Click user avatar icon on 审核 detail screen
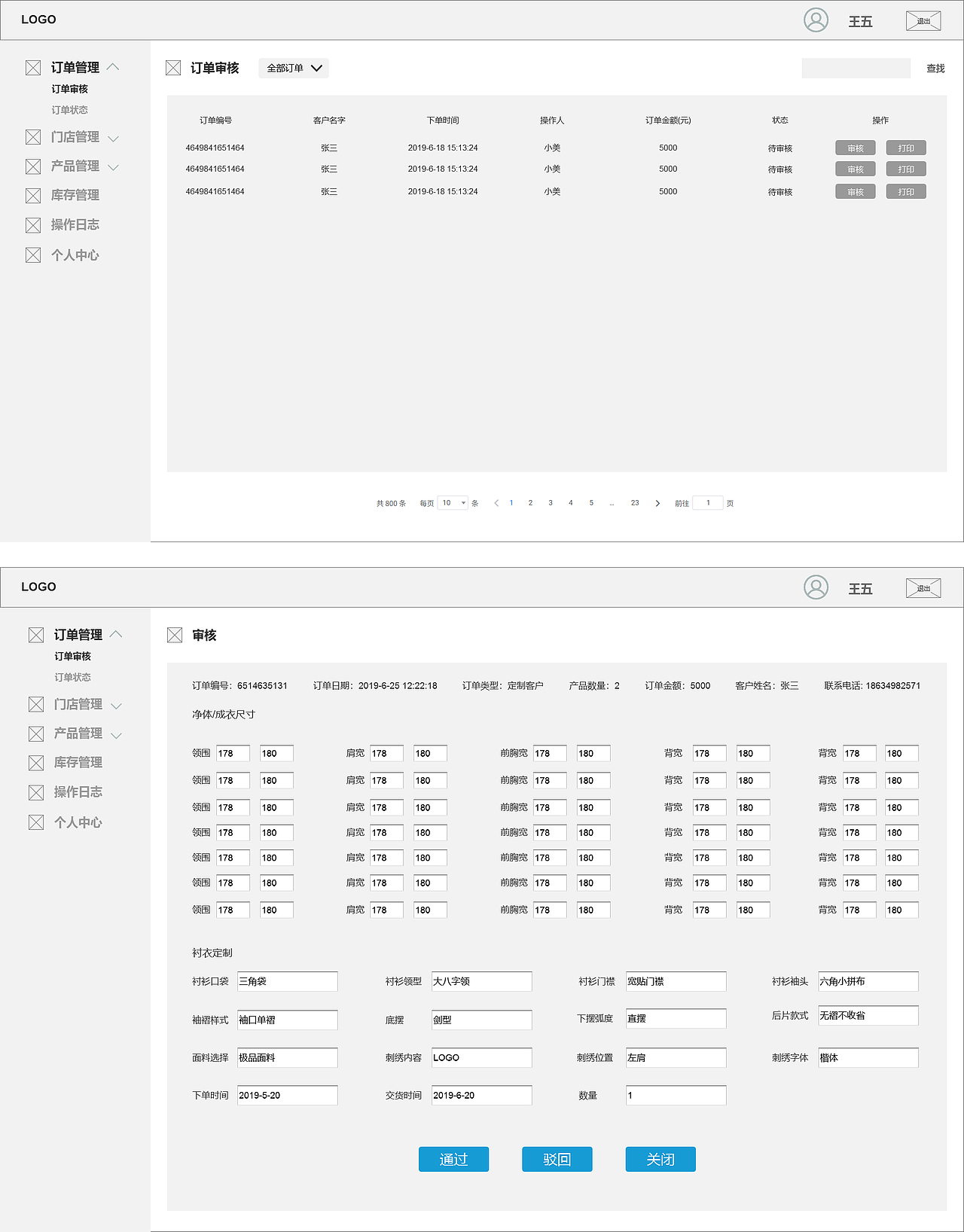964x1232 pixels. coord(816,587)
